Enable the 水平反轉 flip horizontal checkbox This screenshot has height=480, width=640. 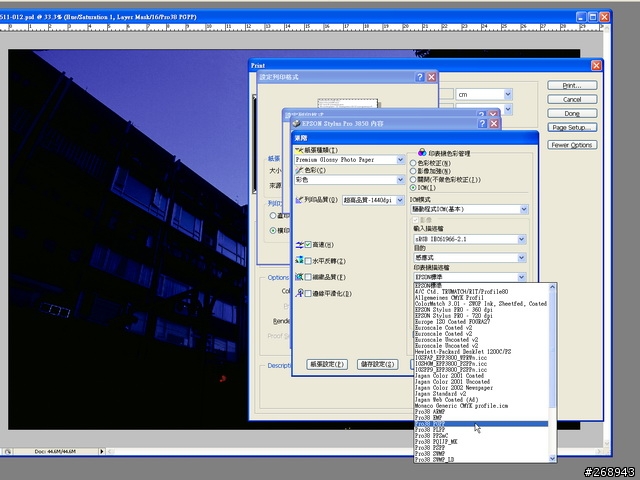(x=308, y=261)
